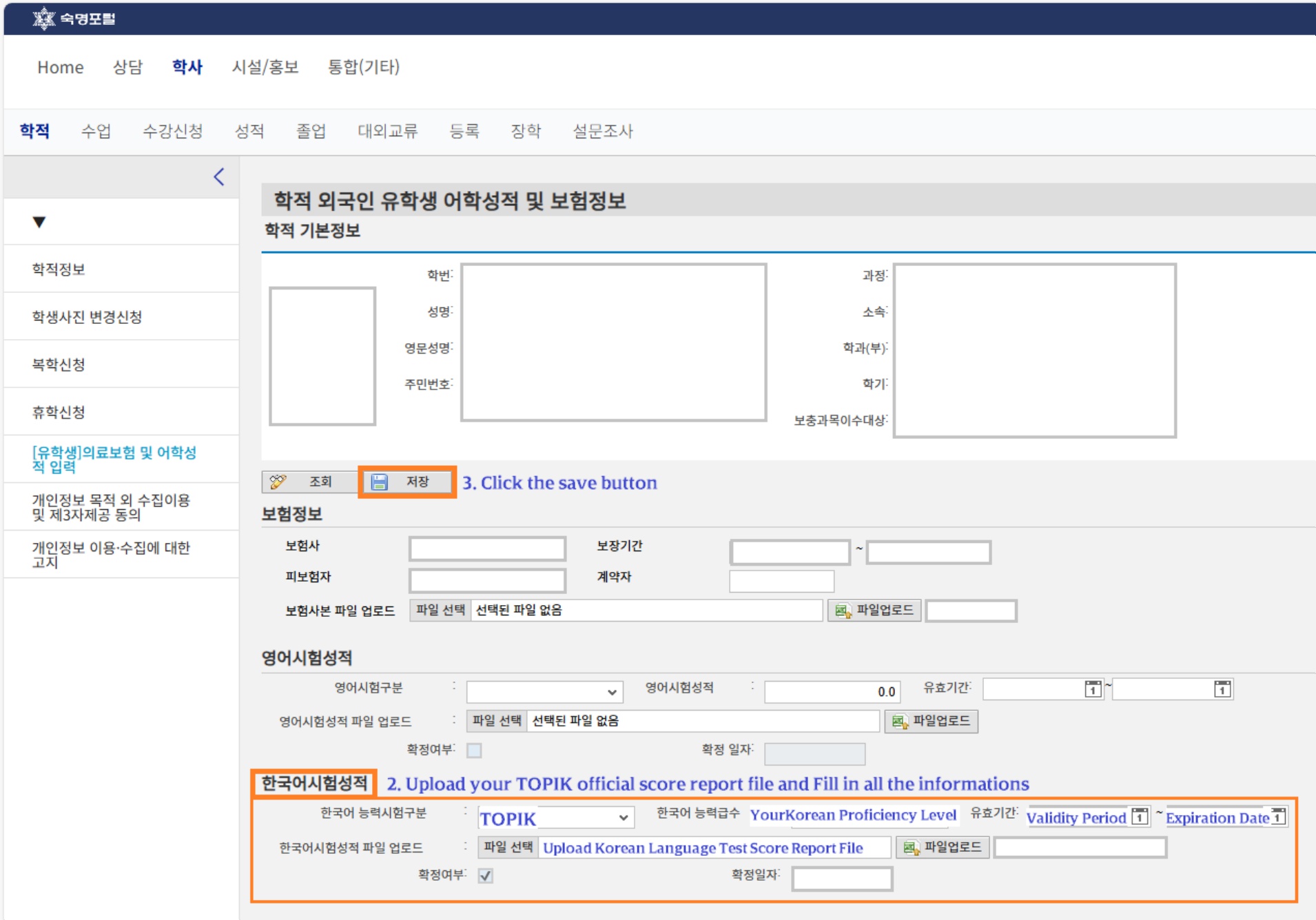Image resolution: width=1316 pixels, height=920 pixels.
Task: Open 개인정보 목적 외 수집이용 및 제3자제공 동의
Action: pos(110,507)
